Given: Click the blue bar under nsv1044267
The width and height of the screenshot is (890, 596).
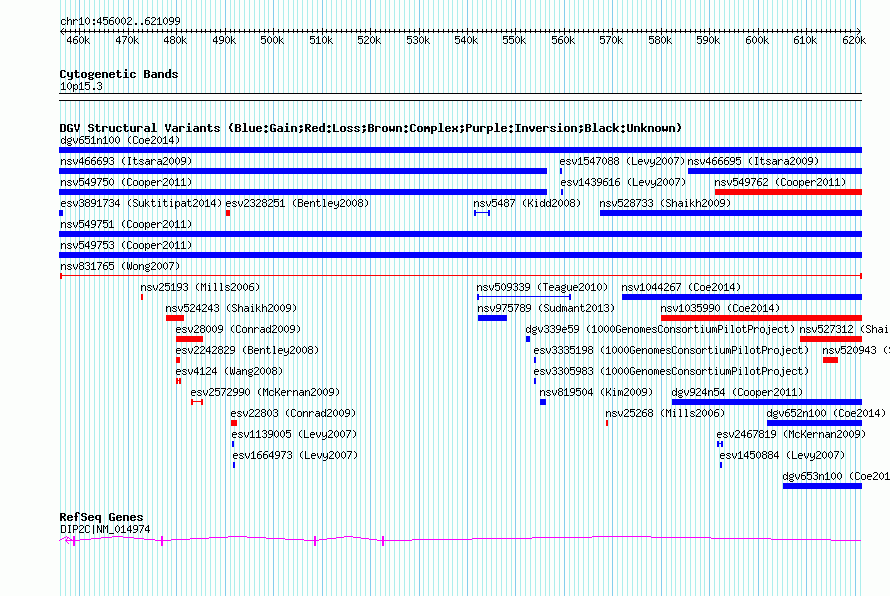Looking at the screenshot, I should click(x=742, y=297).
